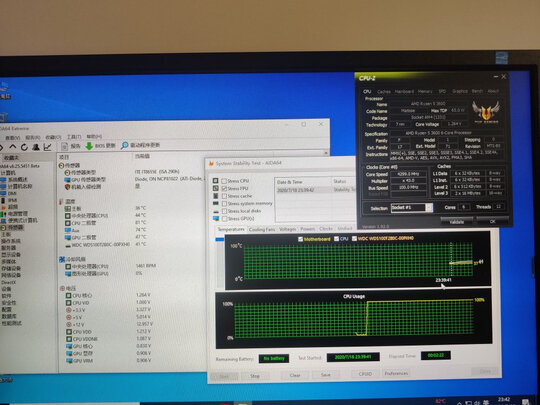Open the Graphics tab in CPU-Z
Viewport: 540px width, 405px height.
click(x=460, y=91)
